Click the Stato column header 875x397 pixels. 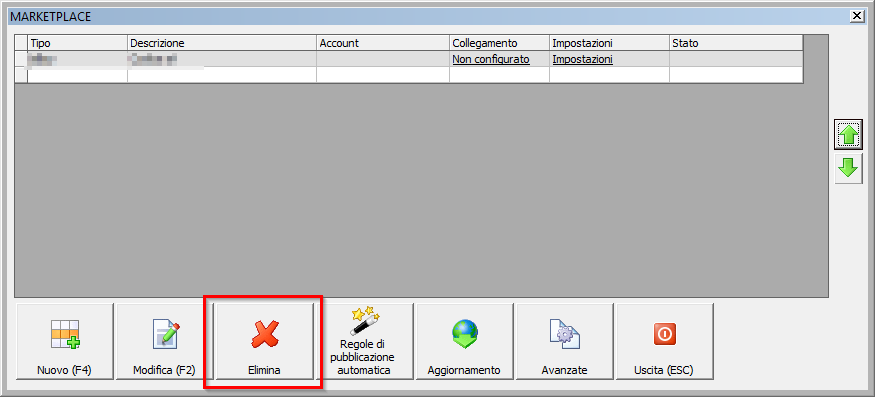(736, 43)
